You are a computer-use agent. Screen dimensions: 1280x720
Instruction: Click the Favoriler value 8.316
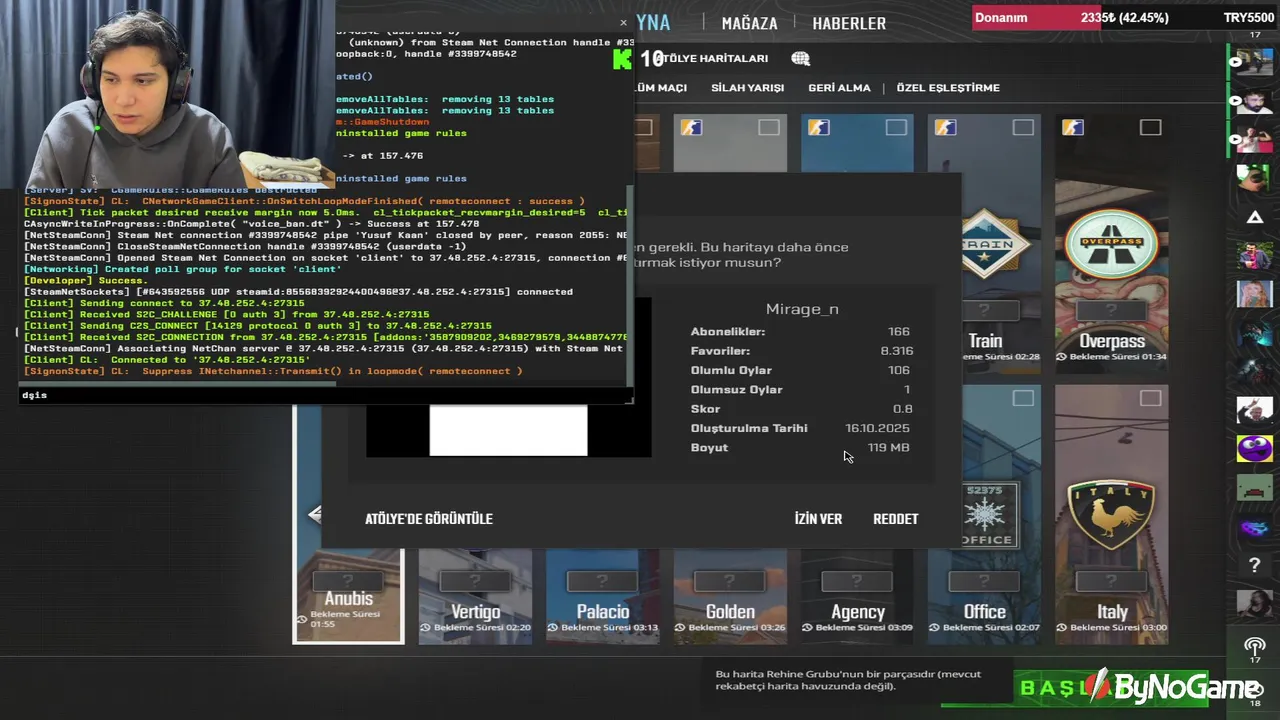coord(896,351)
